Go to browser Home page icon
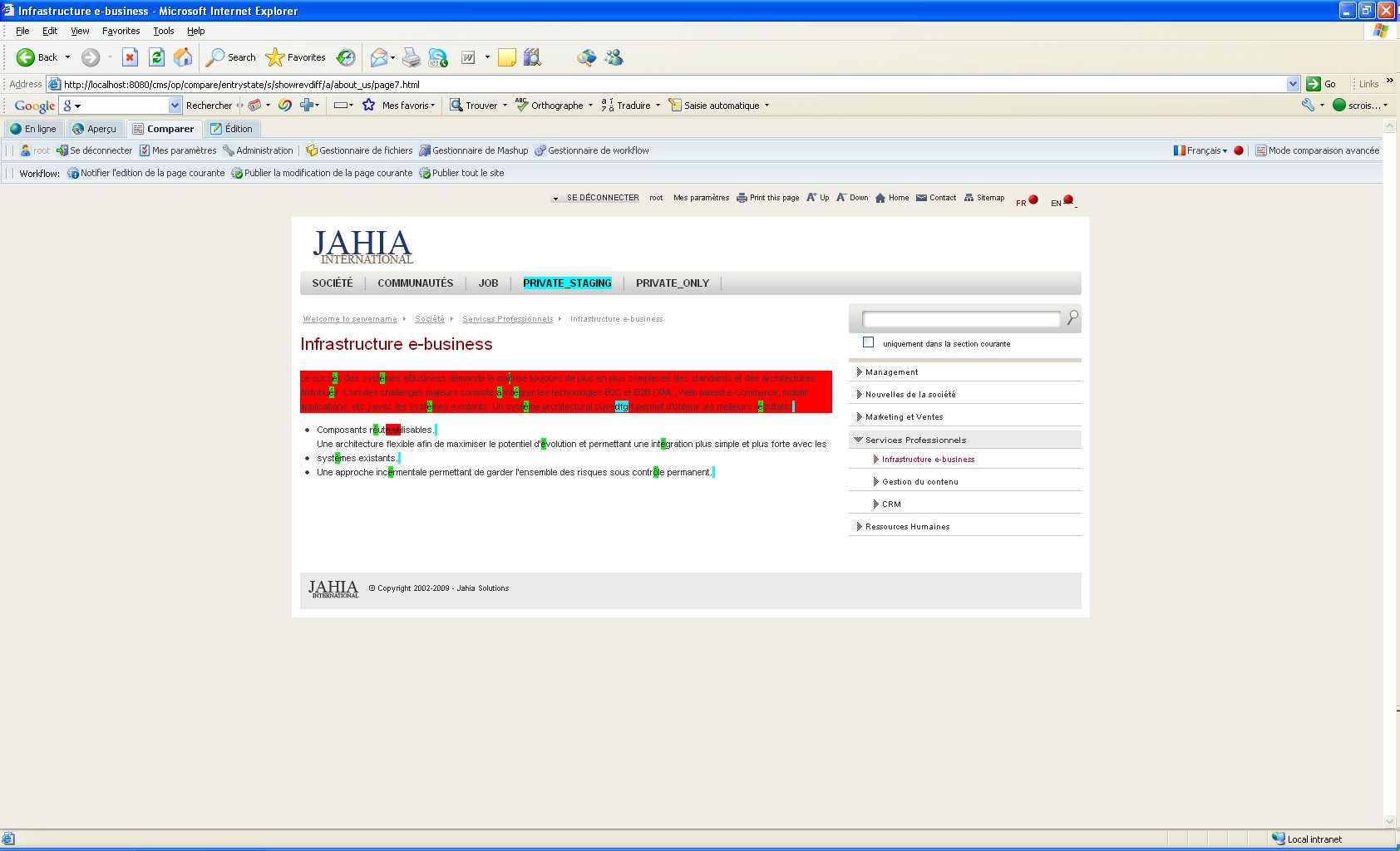 coord(183,57)
